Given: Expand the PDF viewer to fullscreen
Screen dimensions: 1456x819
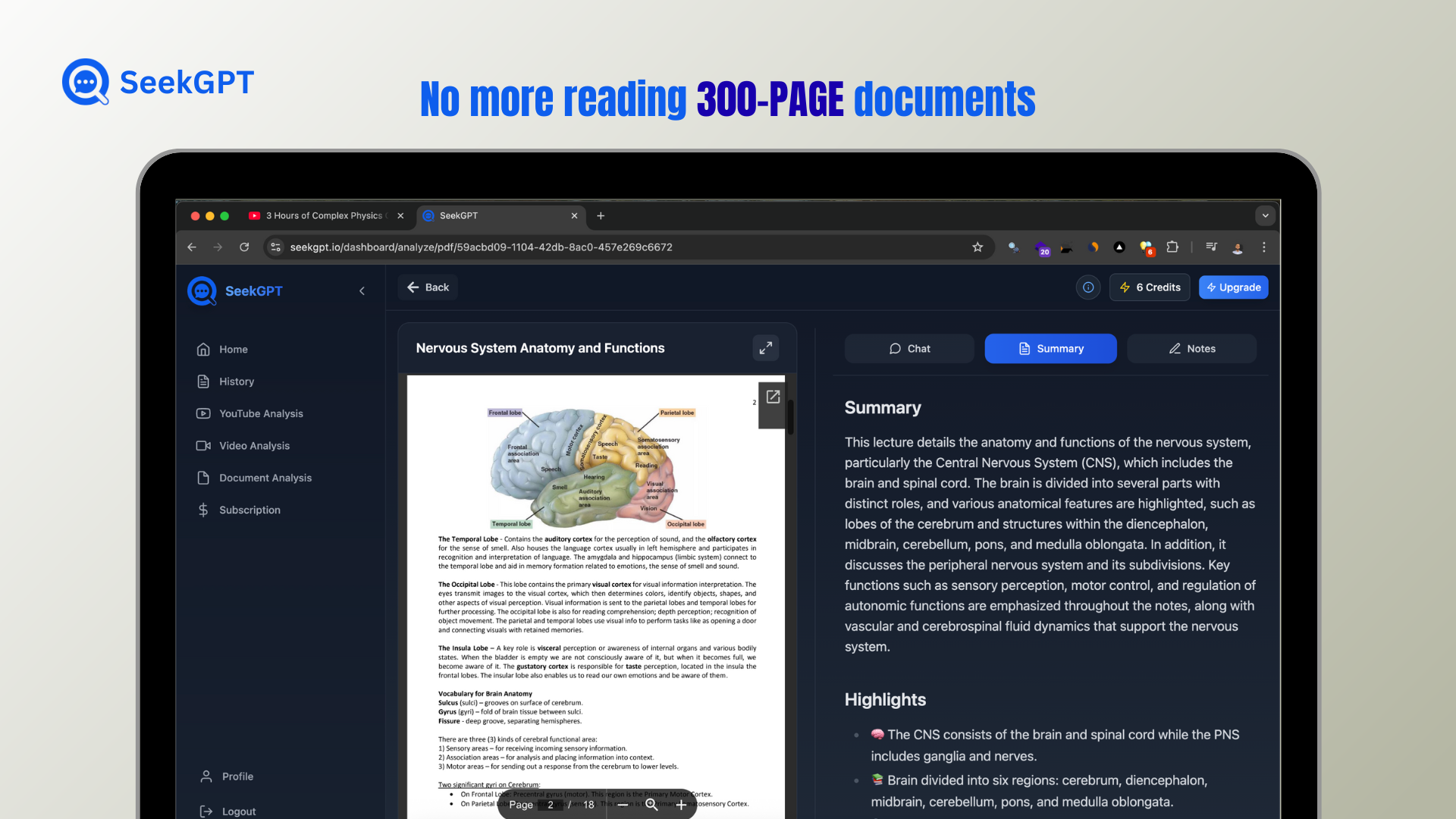Looking at the screenshot, I should 766,348.
